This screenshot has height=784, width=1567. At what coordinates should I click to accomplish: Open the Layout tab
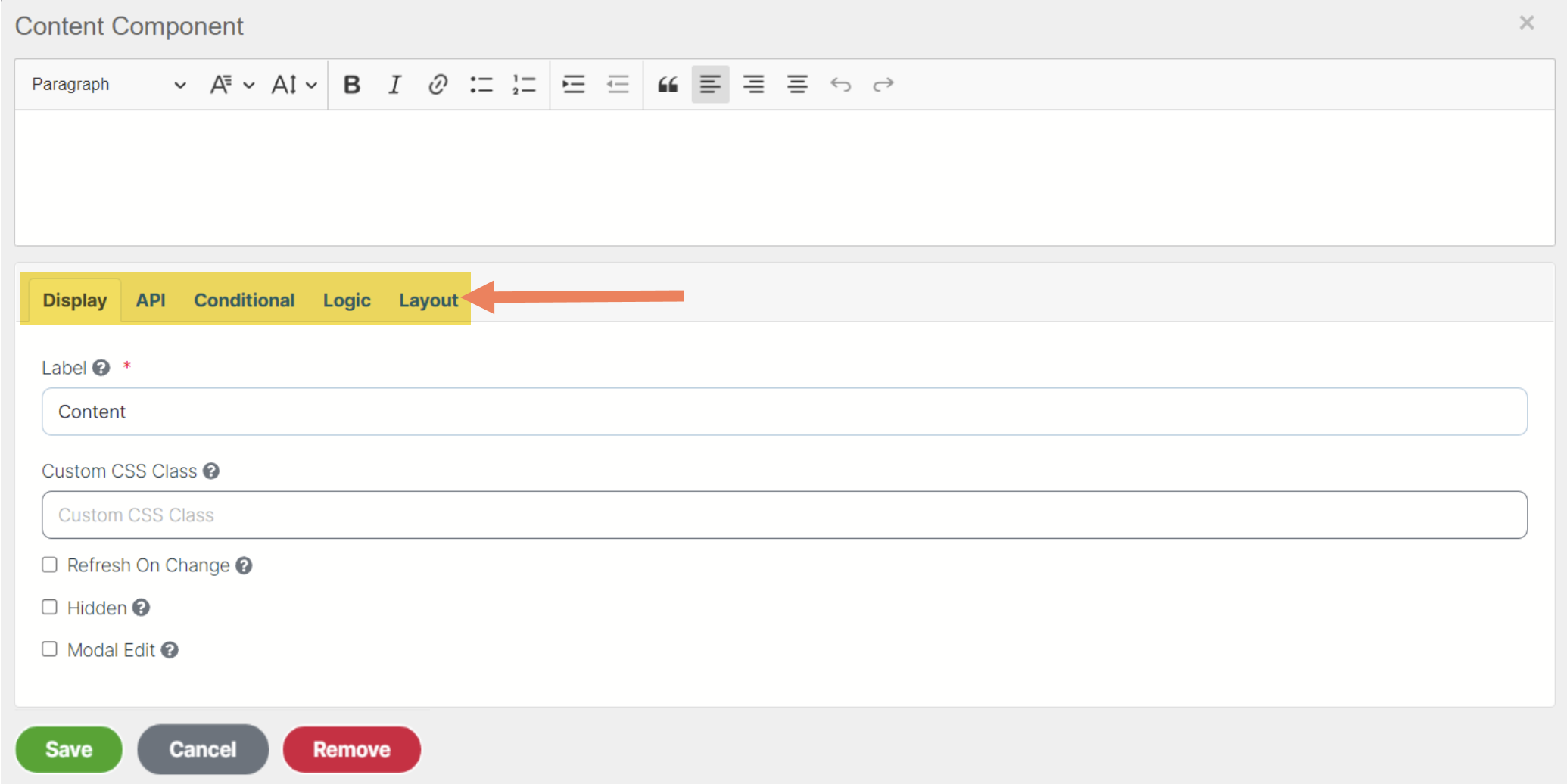(428, 300)
